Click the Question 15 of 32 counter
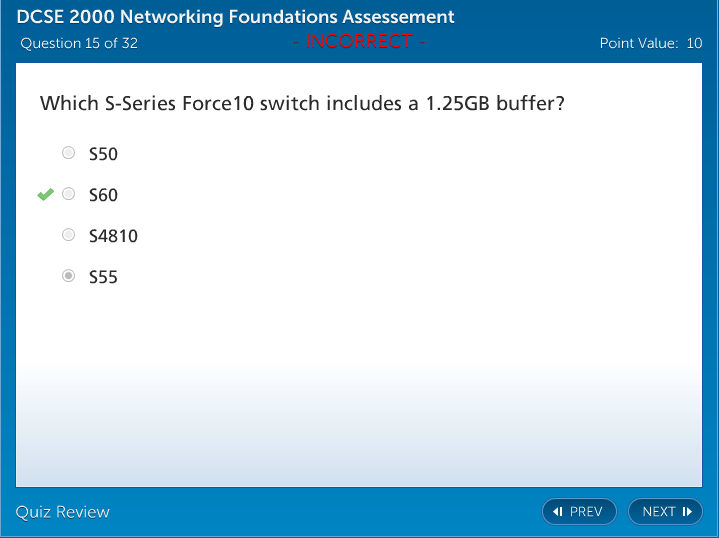719x538 pixels. 79,43
